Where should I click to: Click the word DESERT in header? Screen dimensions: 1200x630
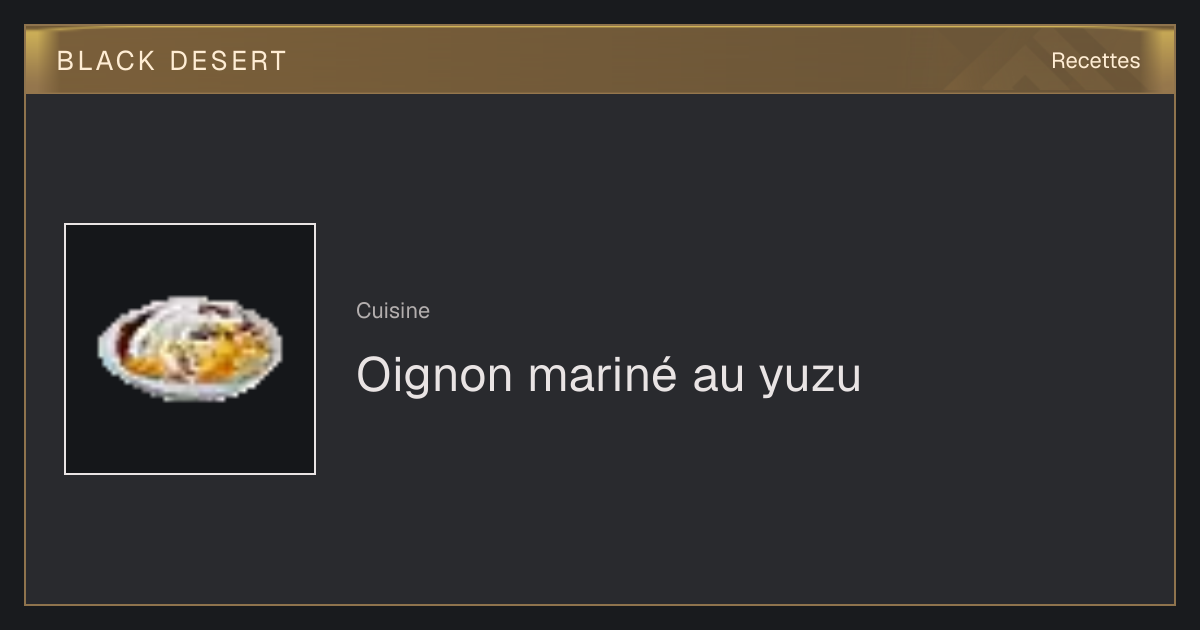228,61
